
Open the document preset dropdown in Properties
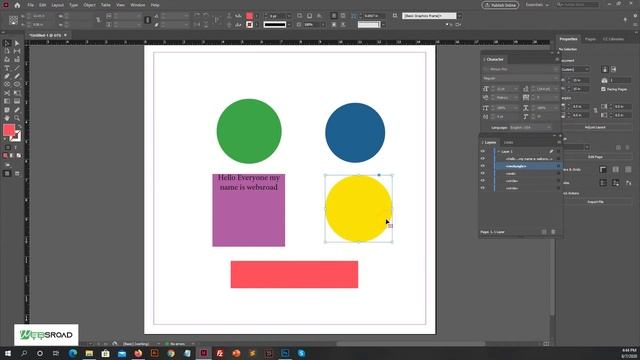[576, 69]
